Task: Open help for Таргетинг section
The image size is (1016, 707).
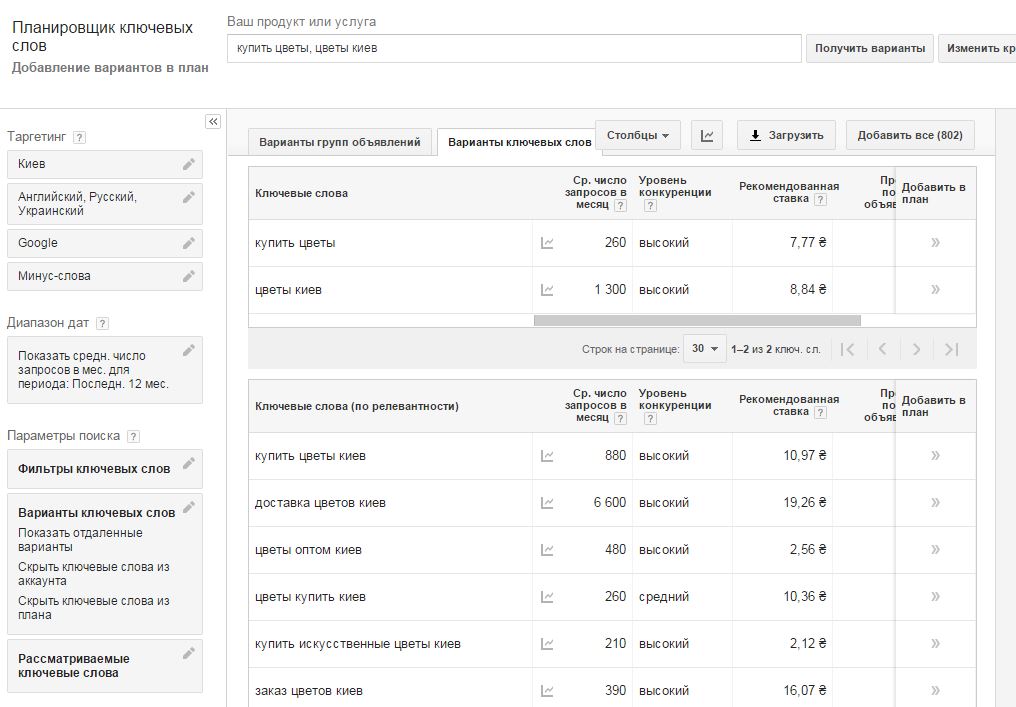Action: [x=80, y=137]
